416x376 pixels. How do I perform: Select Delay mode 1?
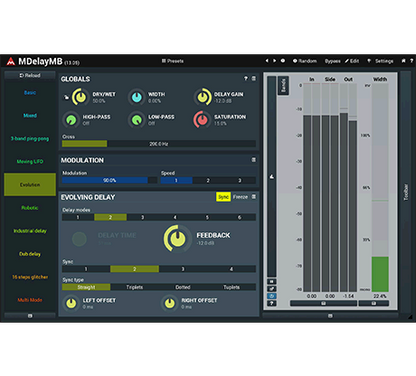tap(78, 217)
